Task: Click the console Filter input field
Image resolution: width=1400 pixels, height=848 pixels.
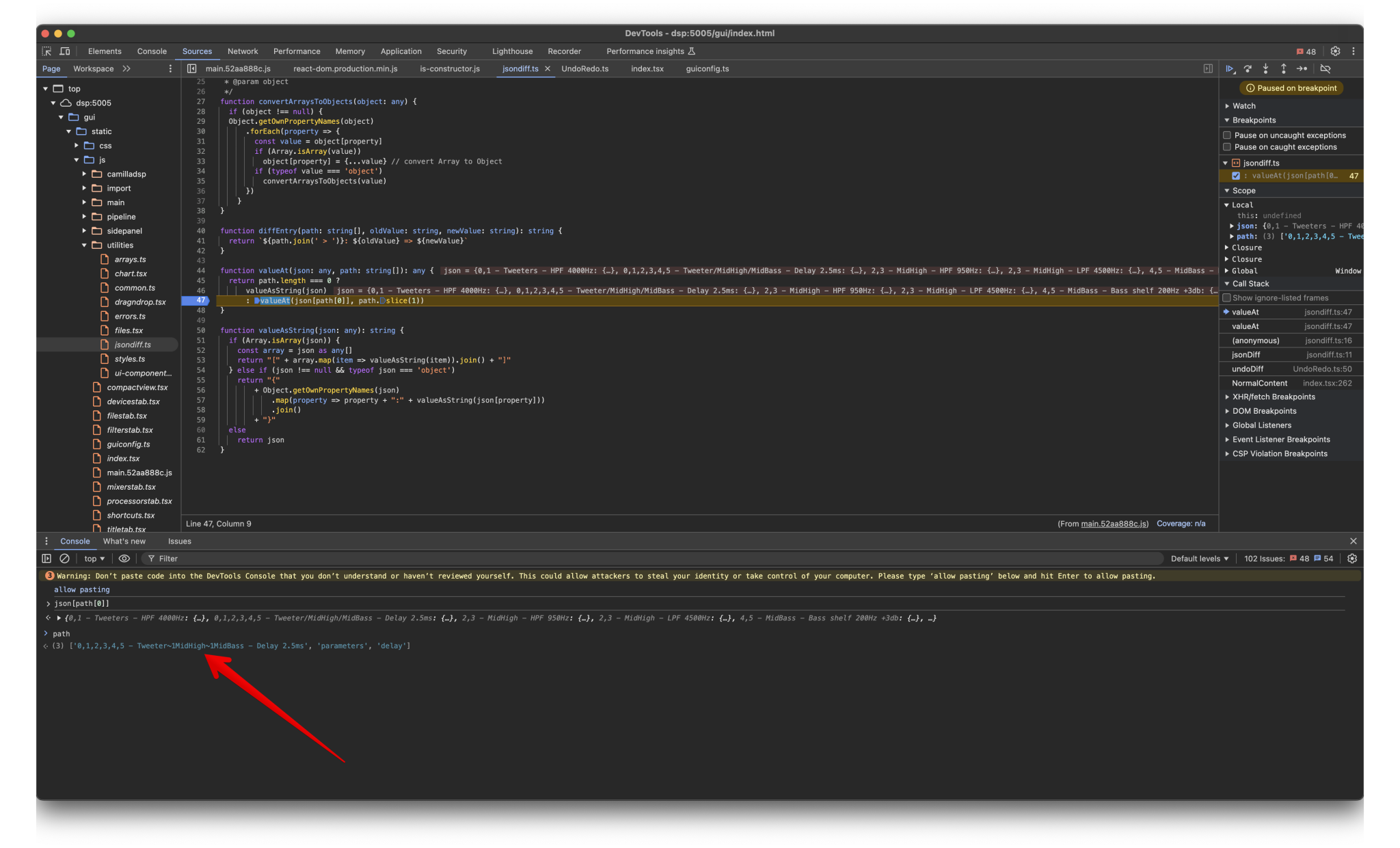Action: [x=653, y=559]
